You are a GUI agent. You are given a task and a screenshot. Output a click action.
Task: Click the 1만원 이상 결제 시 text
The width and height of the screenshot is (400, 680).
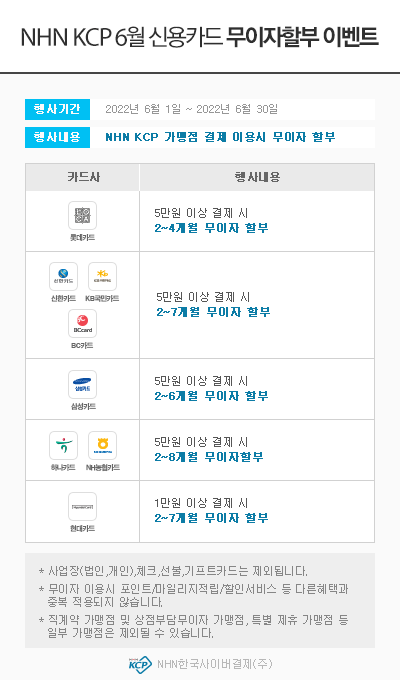click(x=201, y=503)
